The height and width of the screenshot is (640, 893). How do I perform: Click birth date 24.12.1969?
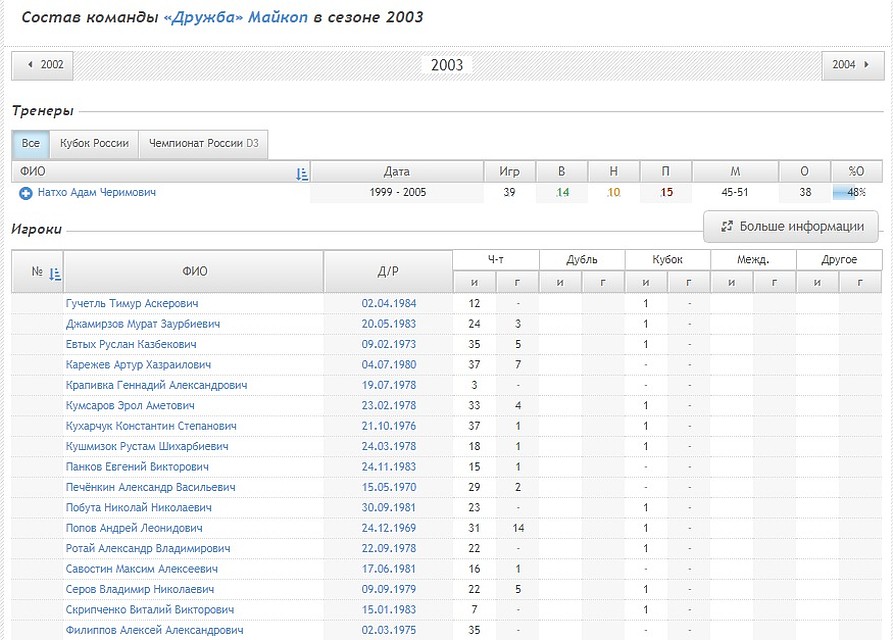[388, 528]
